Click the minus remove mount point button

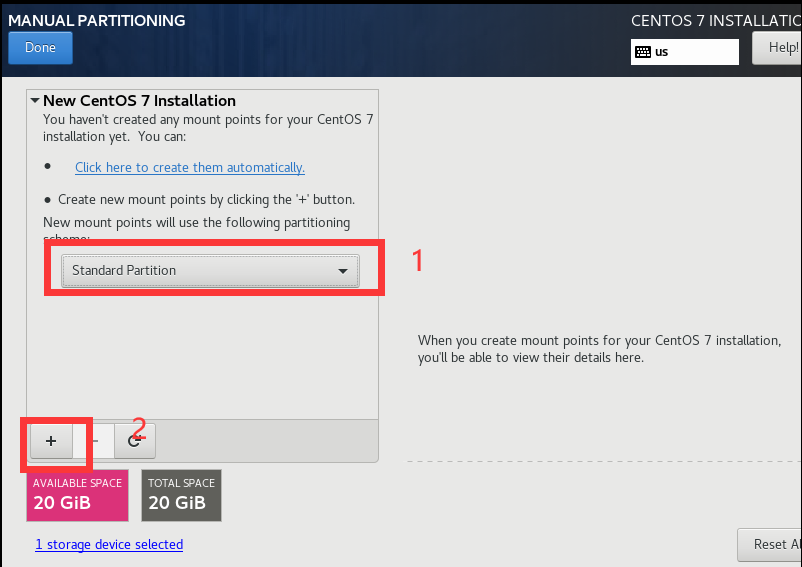tap(94, 441)
